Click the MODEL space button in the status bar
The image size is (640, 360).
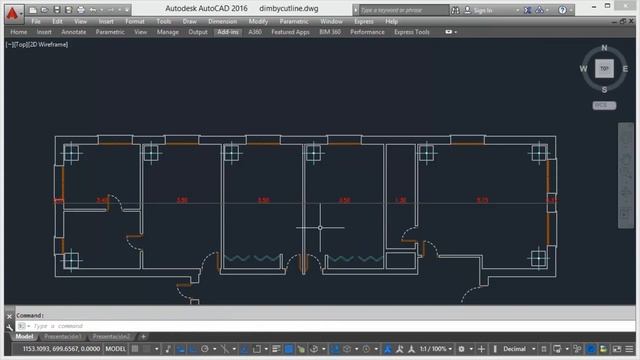[116, 349]
